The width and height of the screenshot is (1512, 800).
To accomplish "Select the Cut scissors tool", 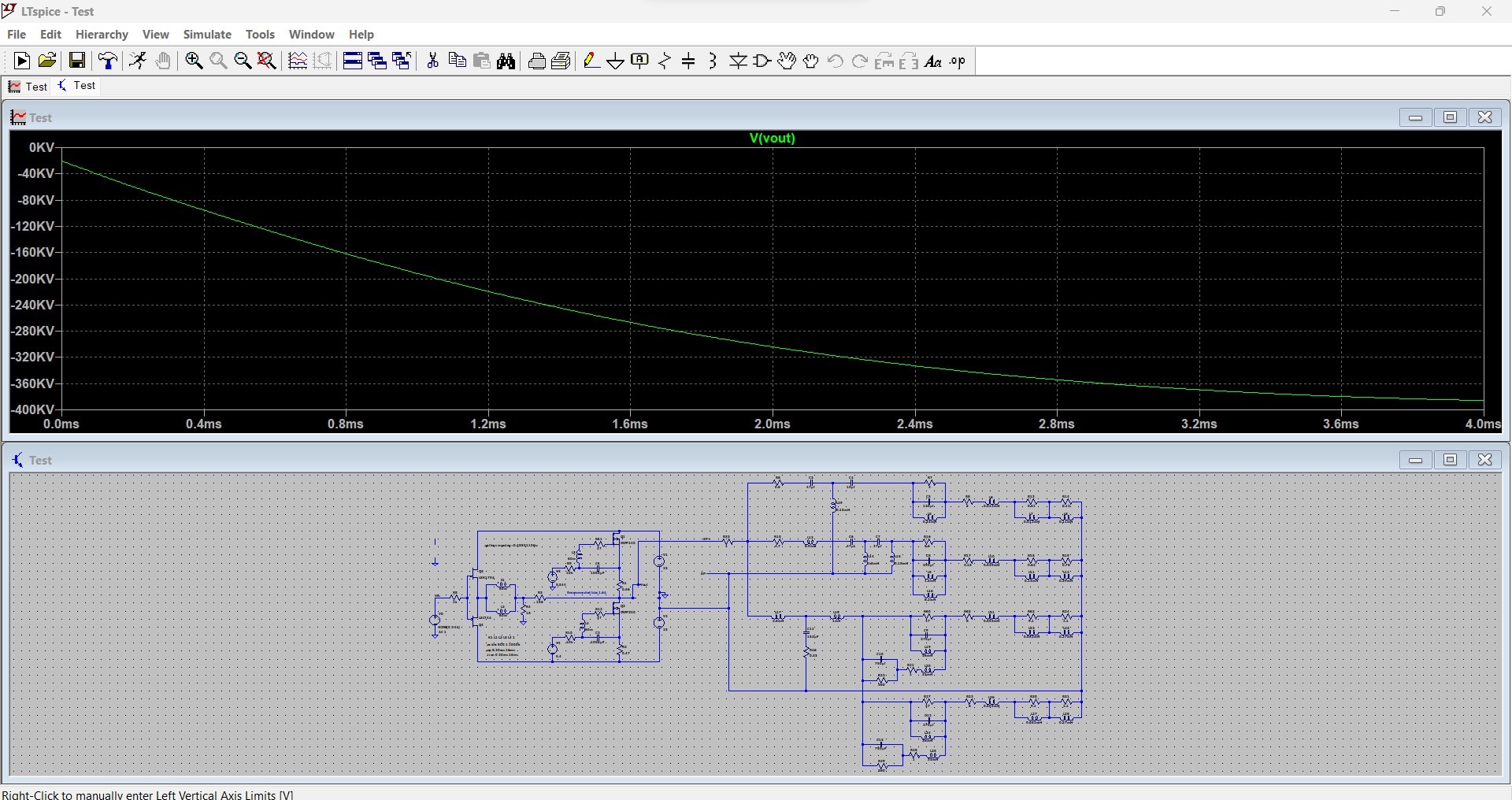I will pyautogui.click(x=432, y=61).
